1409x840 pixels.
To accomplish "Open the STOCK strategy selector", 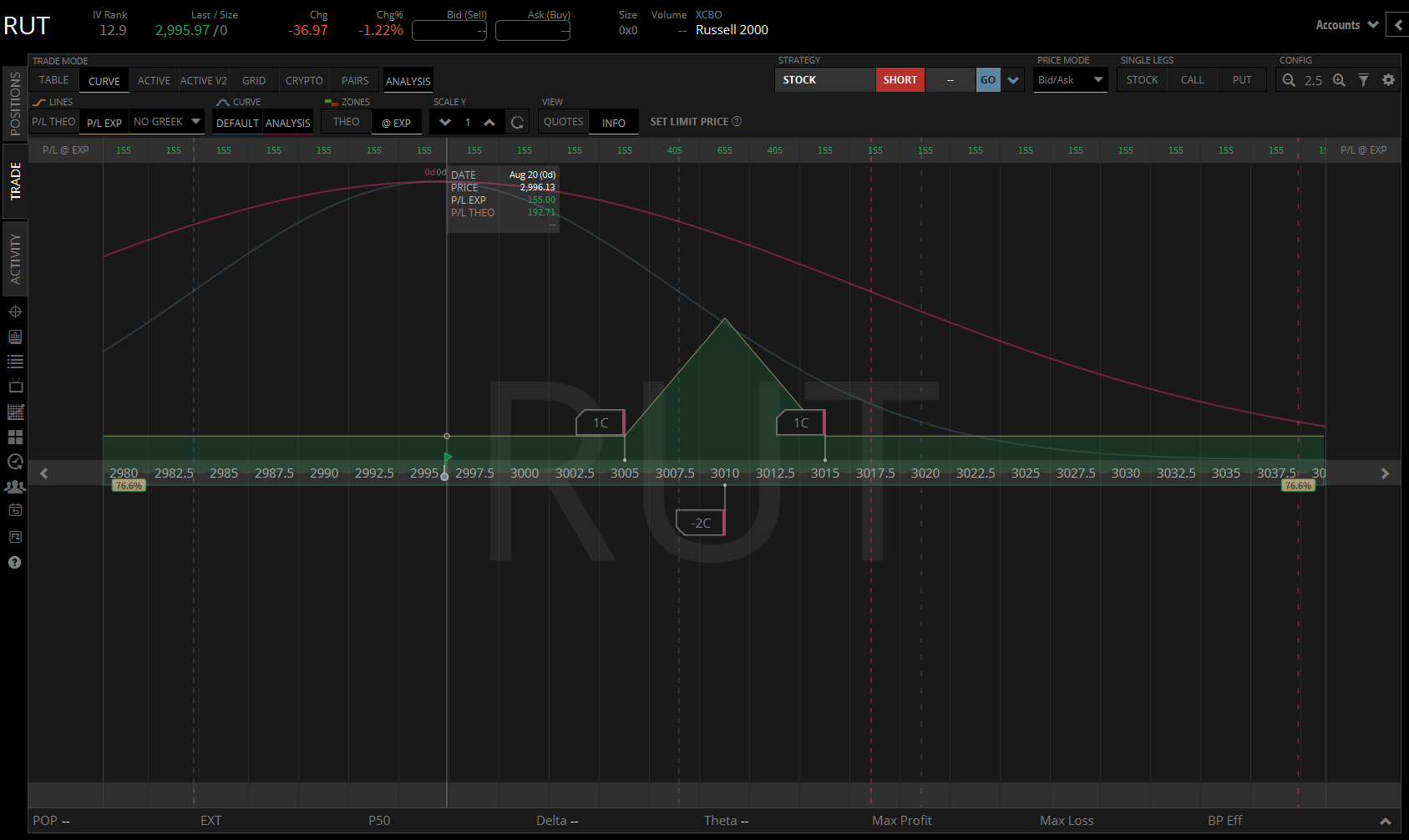I will [x=825, y=80].
